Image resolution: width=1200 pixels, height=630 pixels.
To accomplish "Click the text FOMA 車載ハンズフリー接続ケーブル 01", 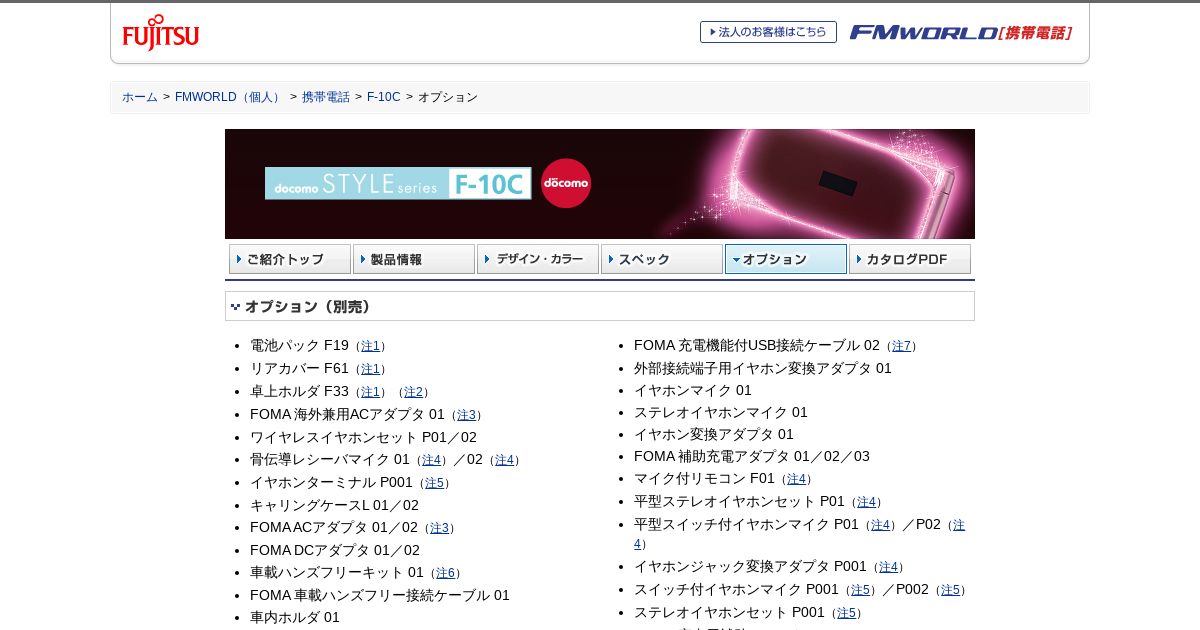I will (380, 595).
